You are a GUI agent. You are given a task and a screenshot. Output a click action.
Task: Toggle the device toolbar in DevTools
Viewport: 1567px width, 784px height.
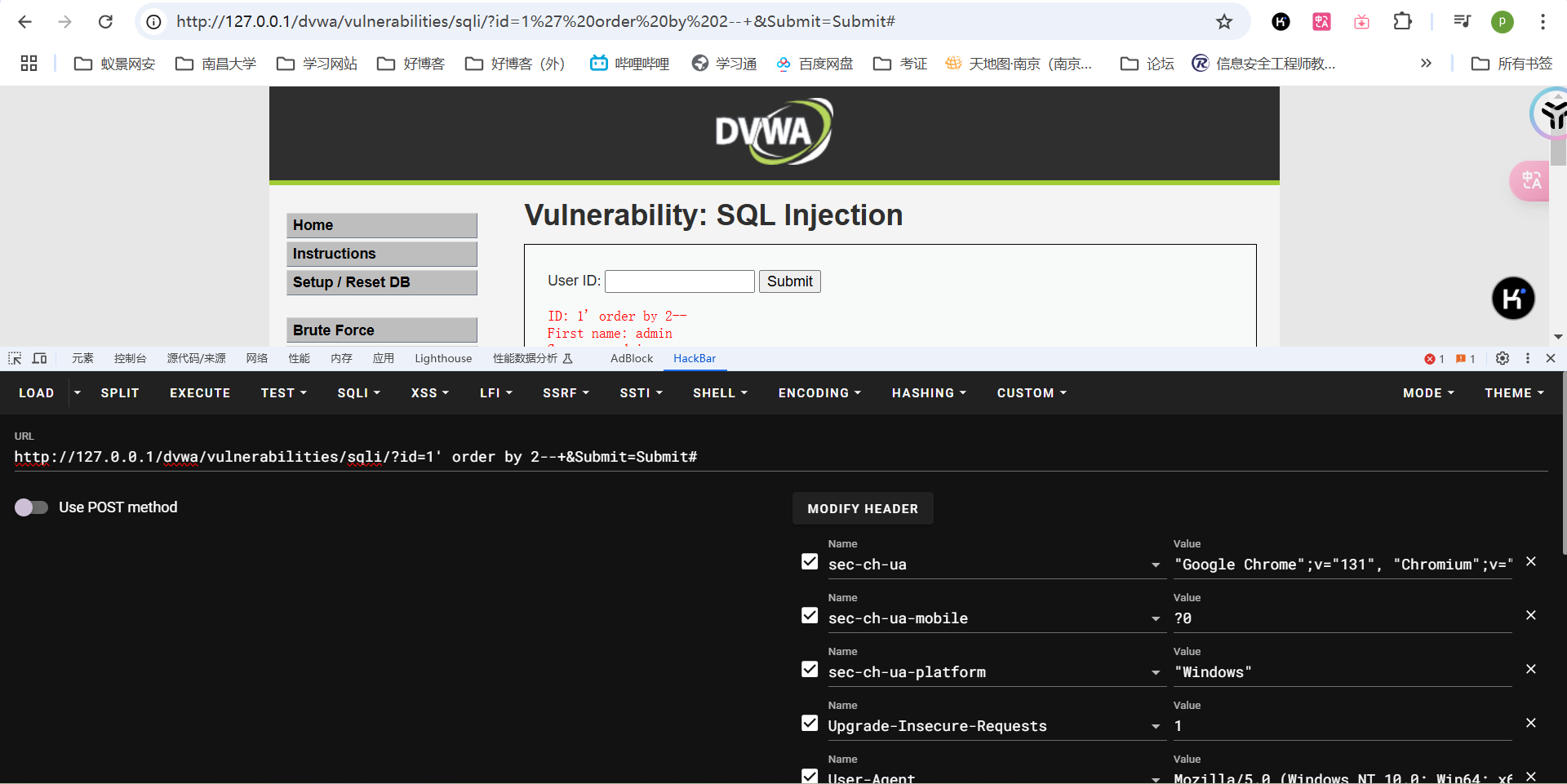39,358
